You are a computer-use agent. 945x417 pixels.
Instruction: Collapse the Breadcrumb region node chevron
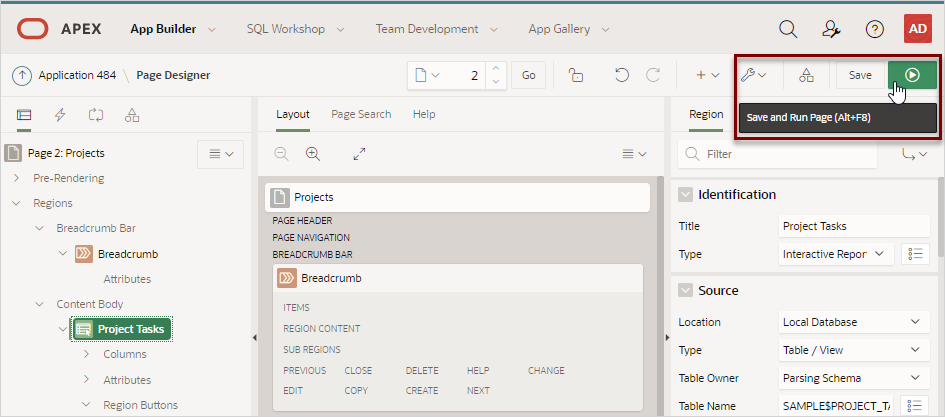(63, 254)
